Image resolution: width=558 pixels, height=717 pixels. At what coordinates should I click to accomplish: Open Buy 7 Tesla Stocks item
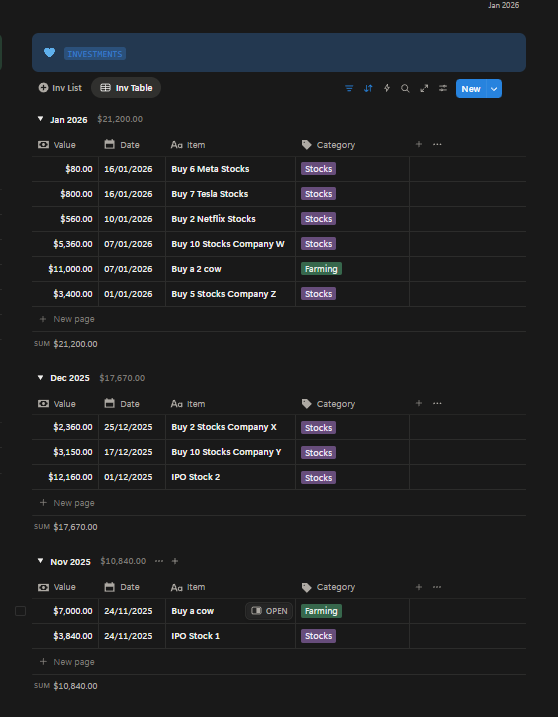click(209, 194)
